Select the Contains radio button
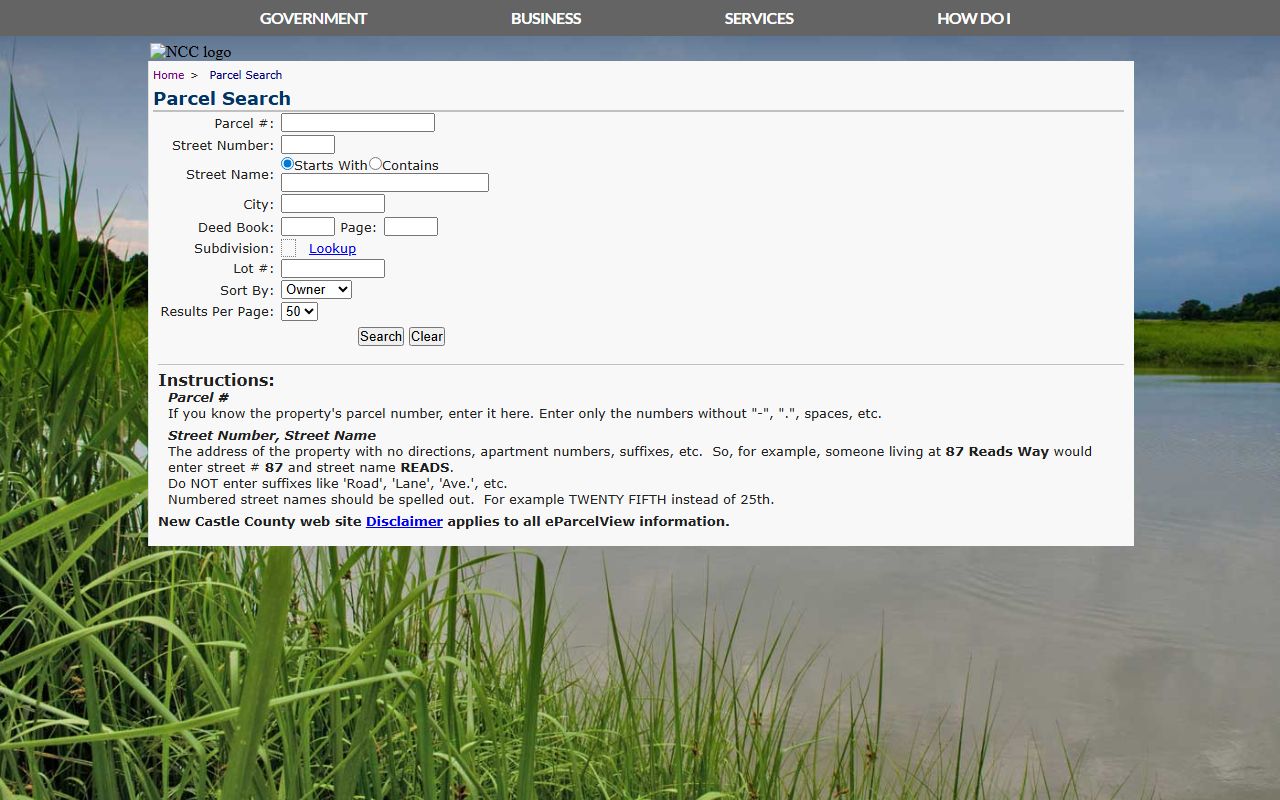Viewport: 1280px width, 800px height. coord(375,164)
